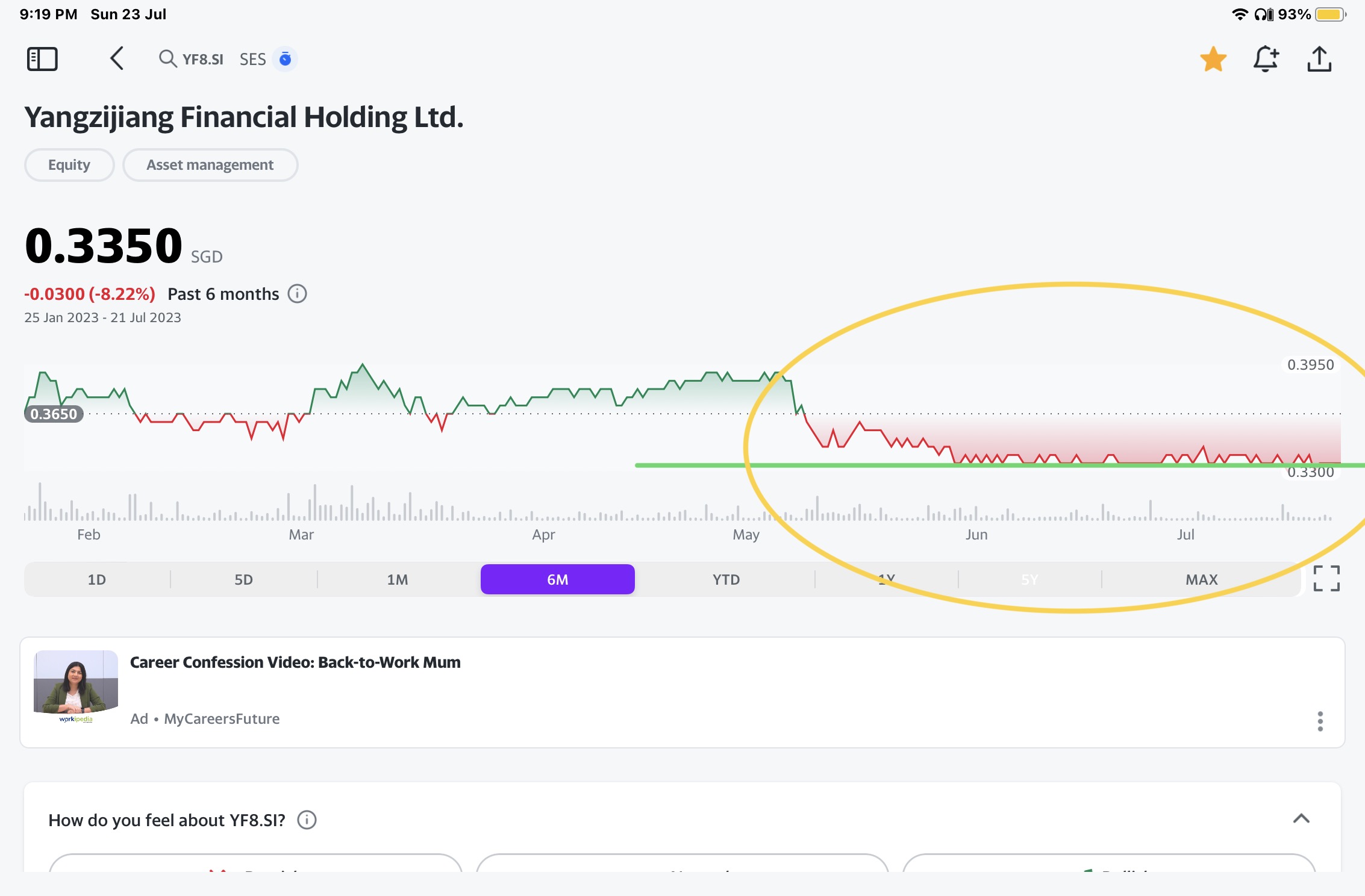This screenshot has width=1365, height=896.
Task: Choose the 1M time range
Action: point(398,579)
